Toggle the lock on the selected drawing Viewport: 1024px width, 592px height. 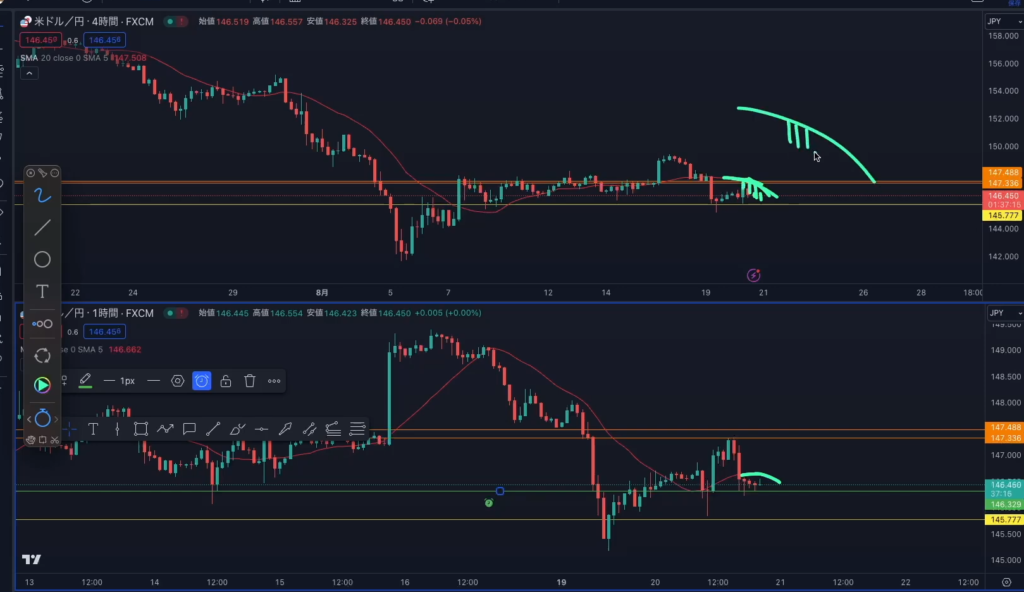tap(226, 381)
